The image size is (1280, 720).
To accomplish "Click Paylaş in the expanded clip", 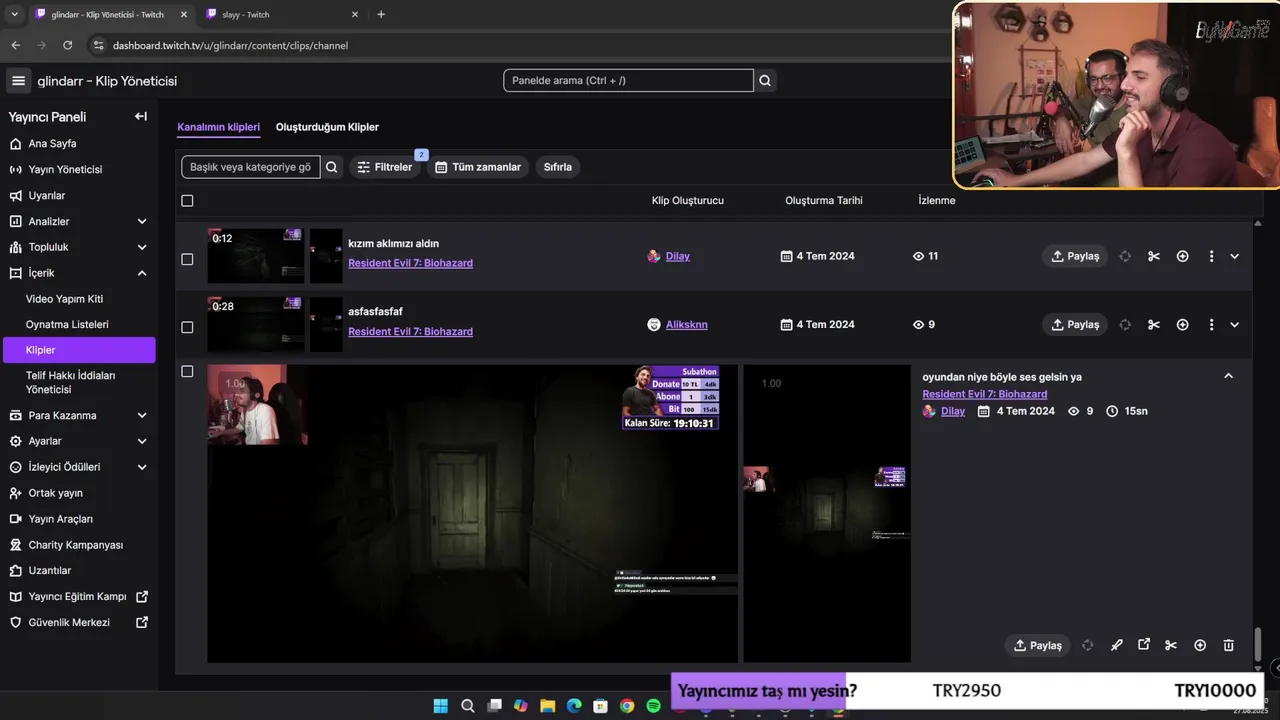I will pos(1037,645).
